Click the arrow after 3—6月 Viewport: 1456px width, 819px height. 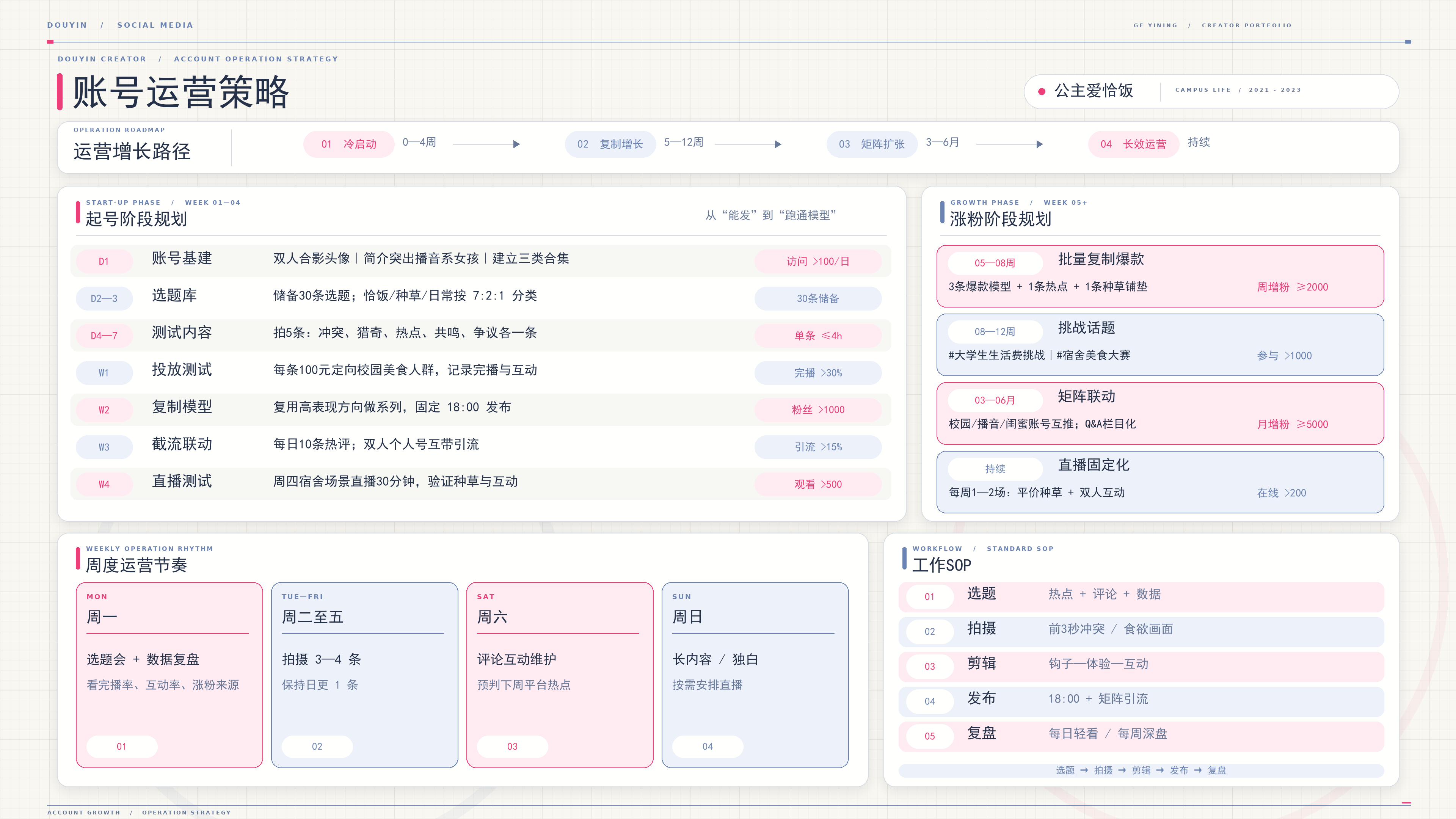click(1009, 144)
